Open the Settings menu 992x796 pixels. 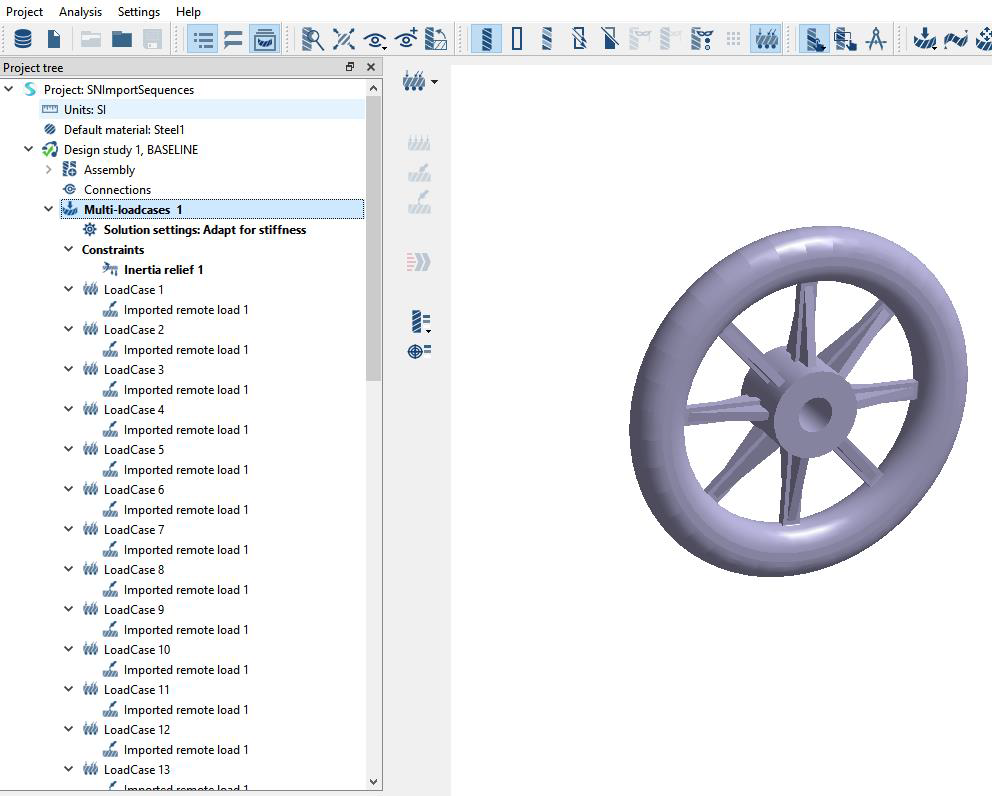(138, 11)
